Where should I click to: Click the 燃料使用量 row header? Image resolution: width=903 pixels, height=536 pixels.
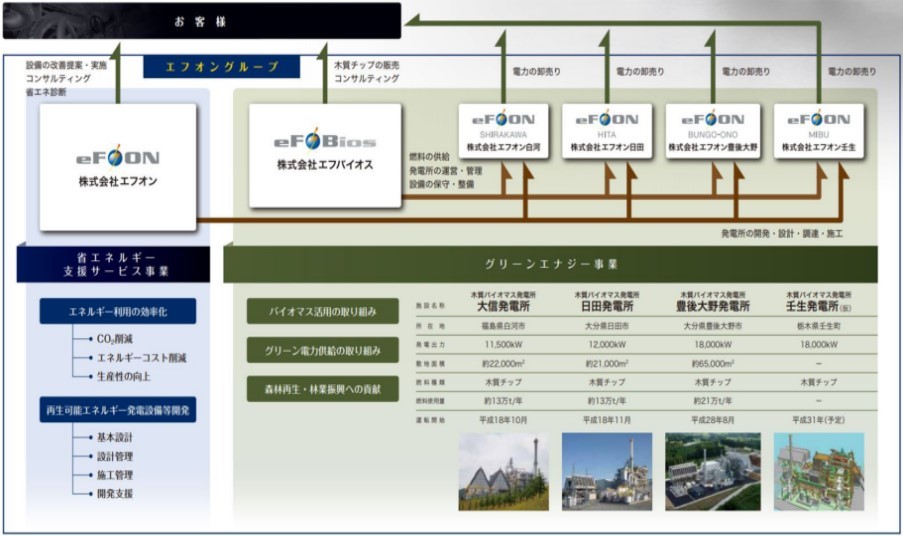click(x=430, y=401)
